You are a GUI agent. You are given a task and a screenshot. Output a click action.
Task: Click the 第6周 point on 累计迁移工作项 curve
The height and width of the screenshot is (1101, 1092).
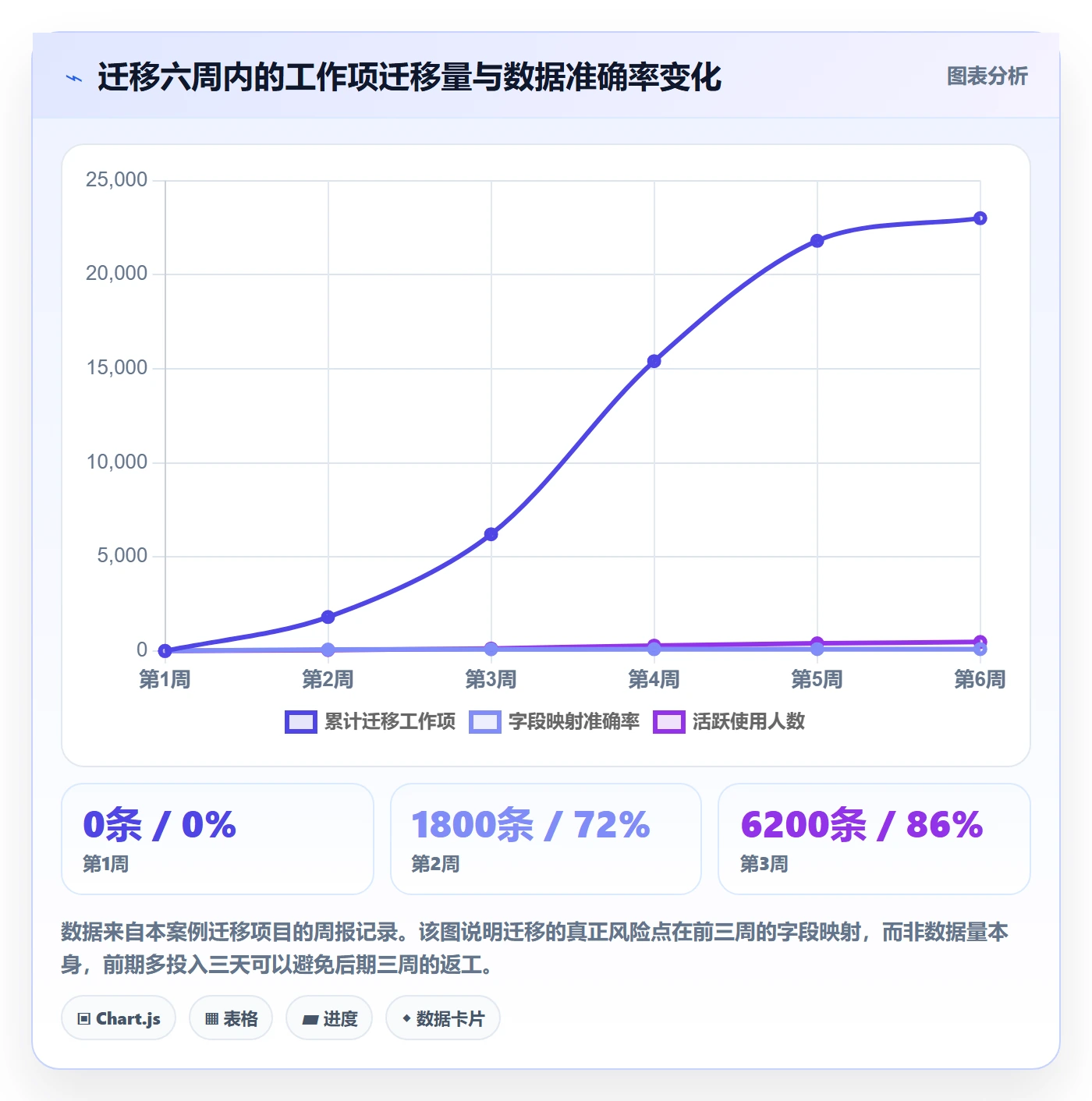(x=980, y=218)
